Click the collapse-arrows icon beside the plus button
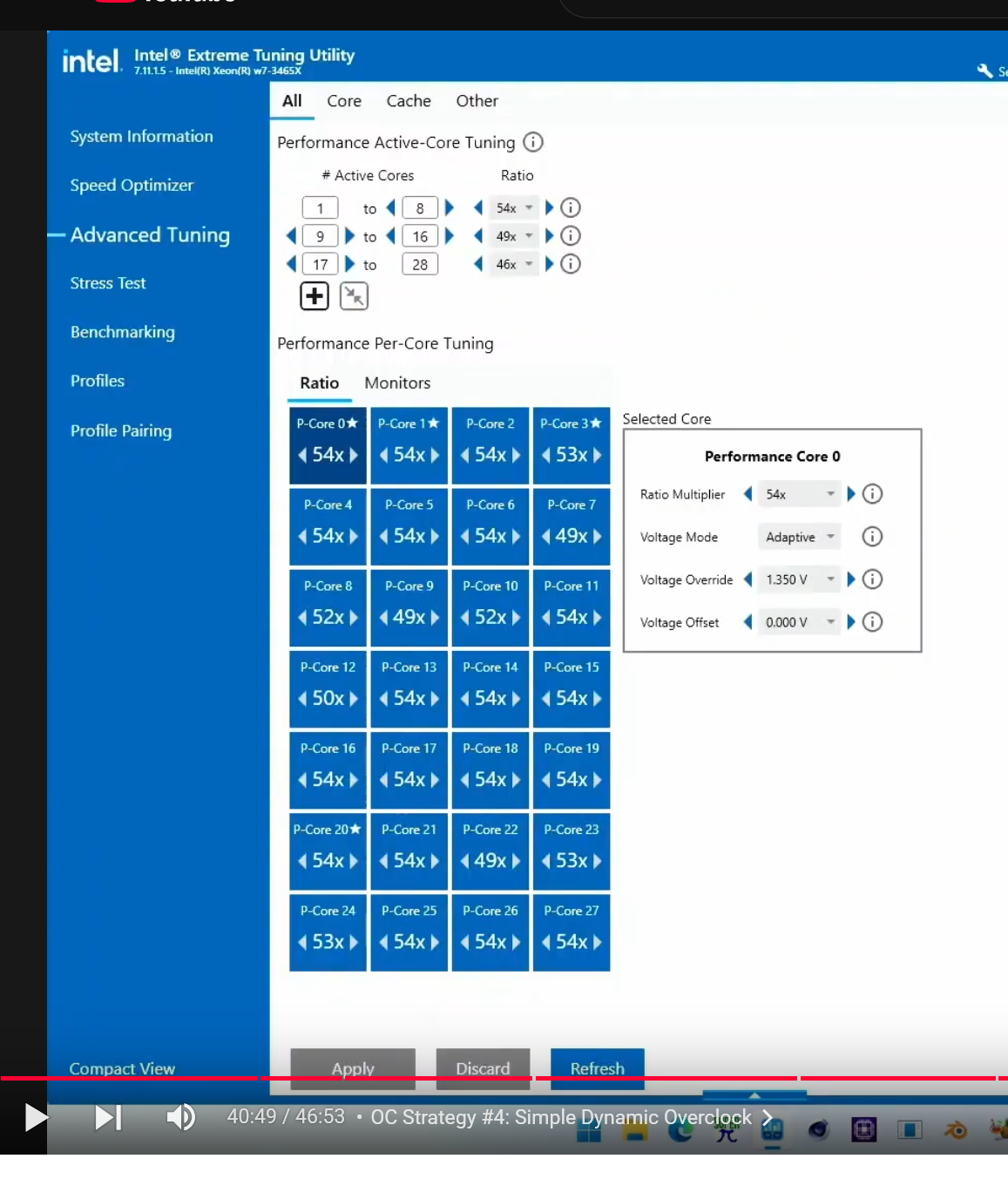The width and height of the screenshot is (1008, 1179). (x=354, y=296)
